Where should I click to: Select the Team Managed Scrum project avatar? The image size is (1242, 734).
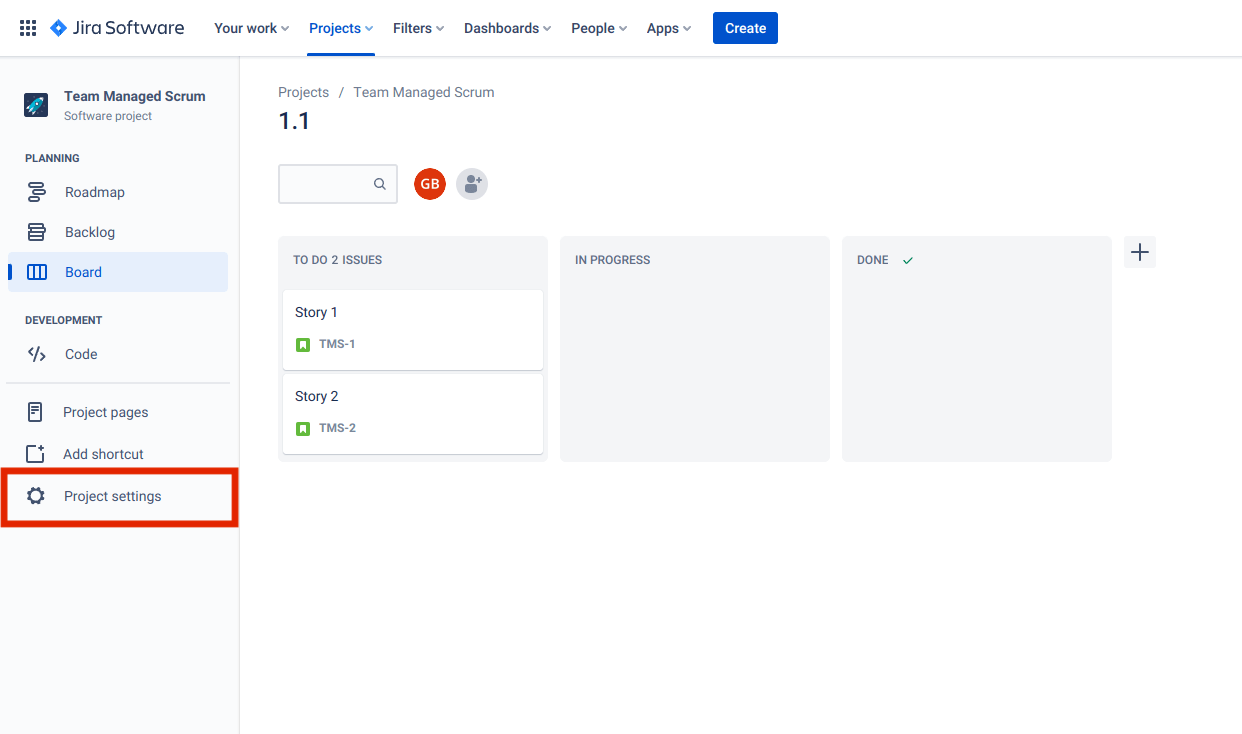[36, 104]
